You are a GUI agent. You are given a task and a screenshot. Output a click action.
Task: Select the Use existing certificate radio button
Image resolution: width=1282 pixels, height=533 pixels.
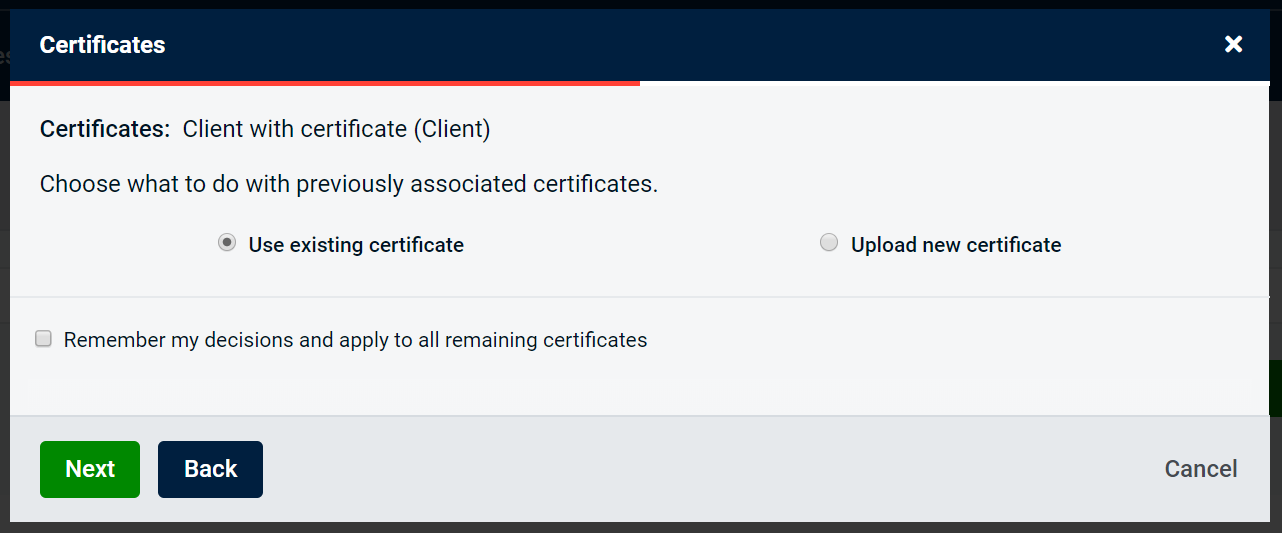click(227, 243)
